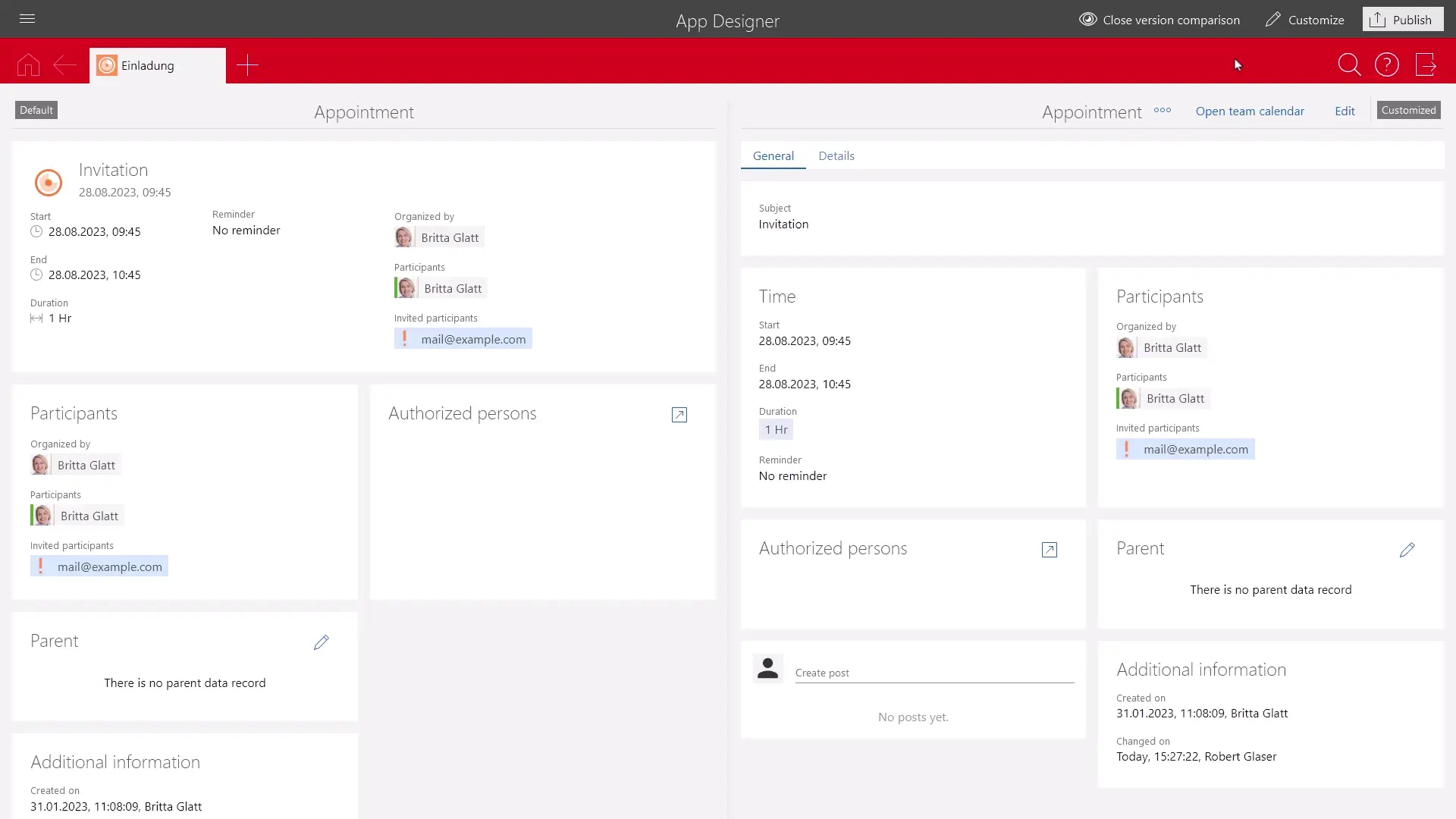Open team calendar link
1456x819 pixels.
(1250, 111)
